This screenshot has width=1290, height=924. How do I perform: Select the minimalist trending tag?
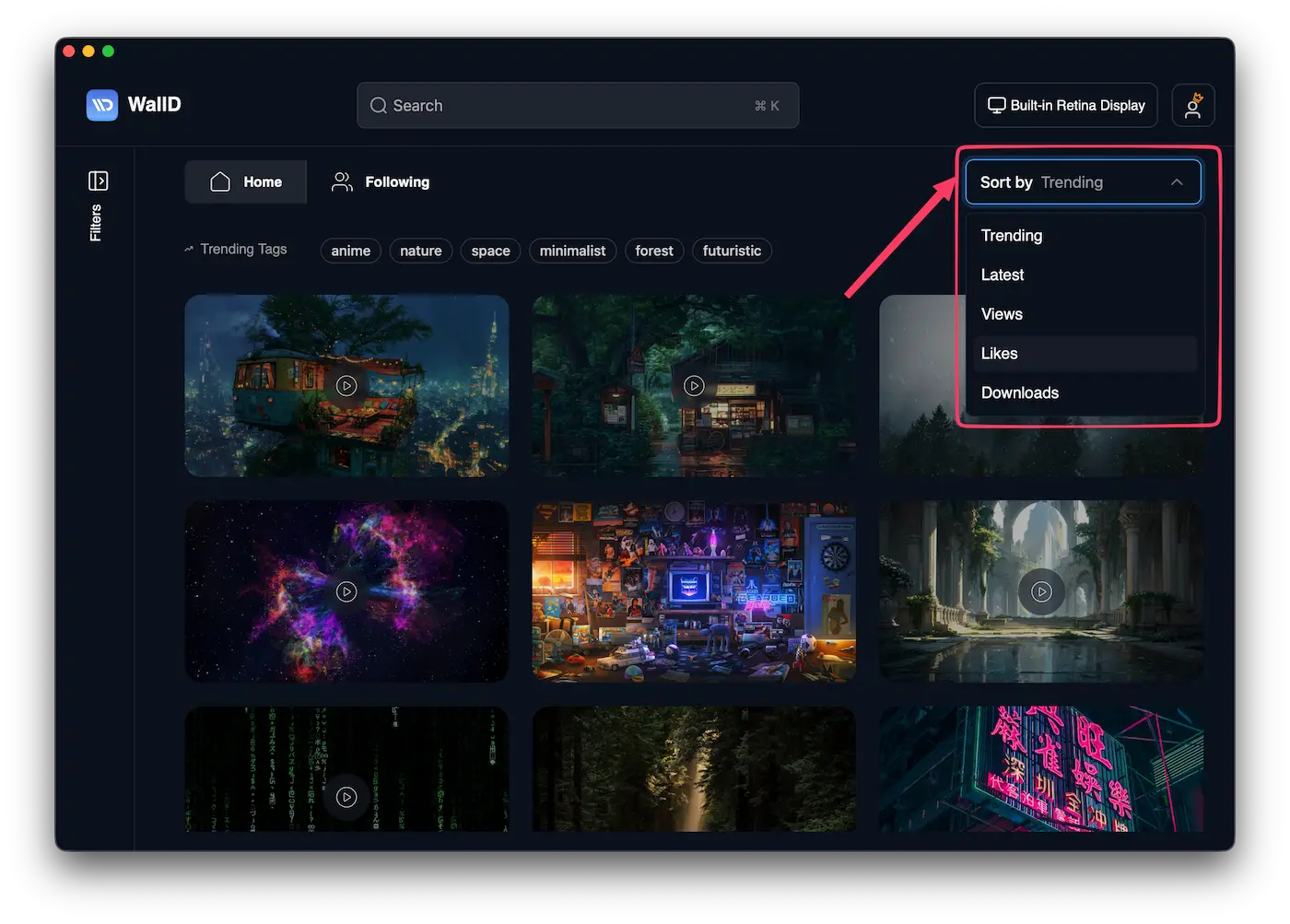coord(572,251)
